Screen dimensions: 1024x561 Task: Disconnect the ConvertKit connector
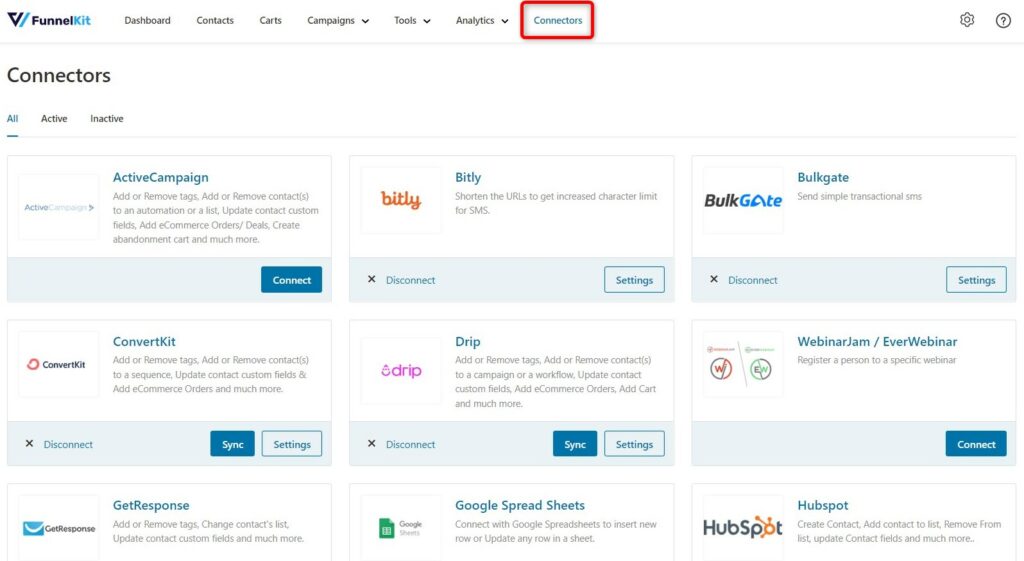(x=68, y=444)
